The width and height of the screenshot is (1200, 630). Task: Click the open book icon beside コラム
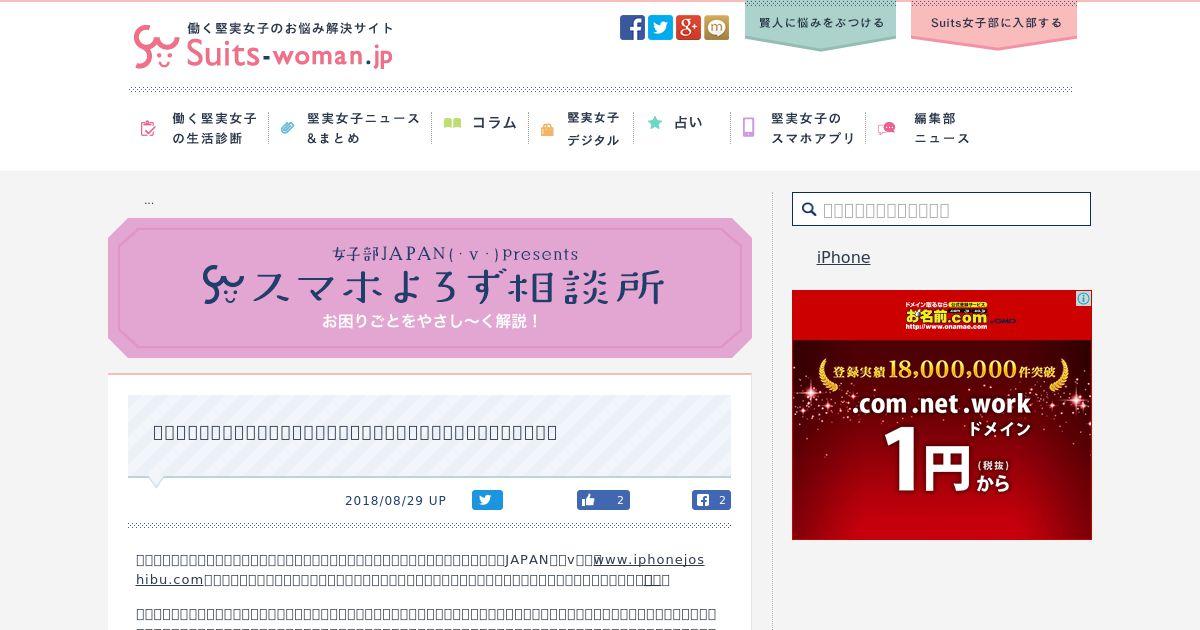(452, 123)
